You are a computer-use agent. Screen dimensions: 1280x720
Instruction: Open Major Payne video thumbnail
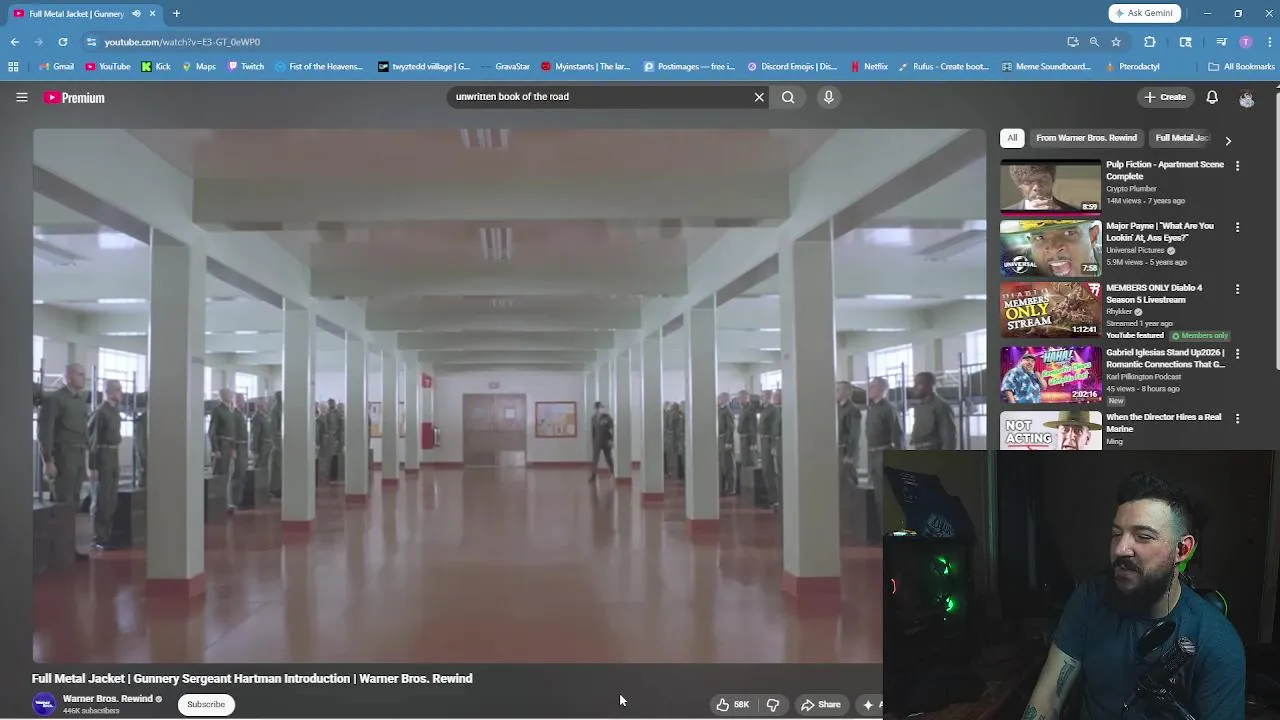tap(1050, 248)
